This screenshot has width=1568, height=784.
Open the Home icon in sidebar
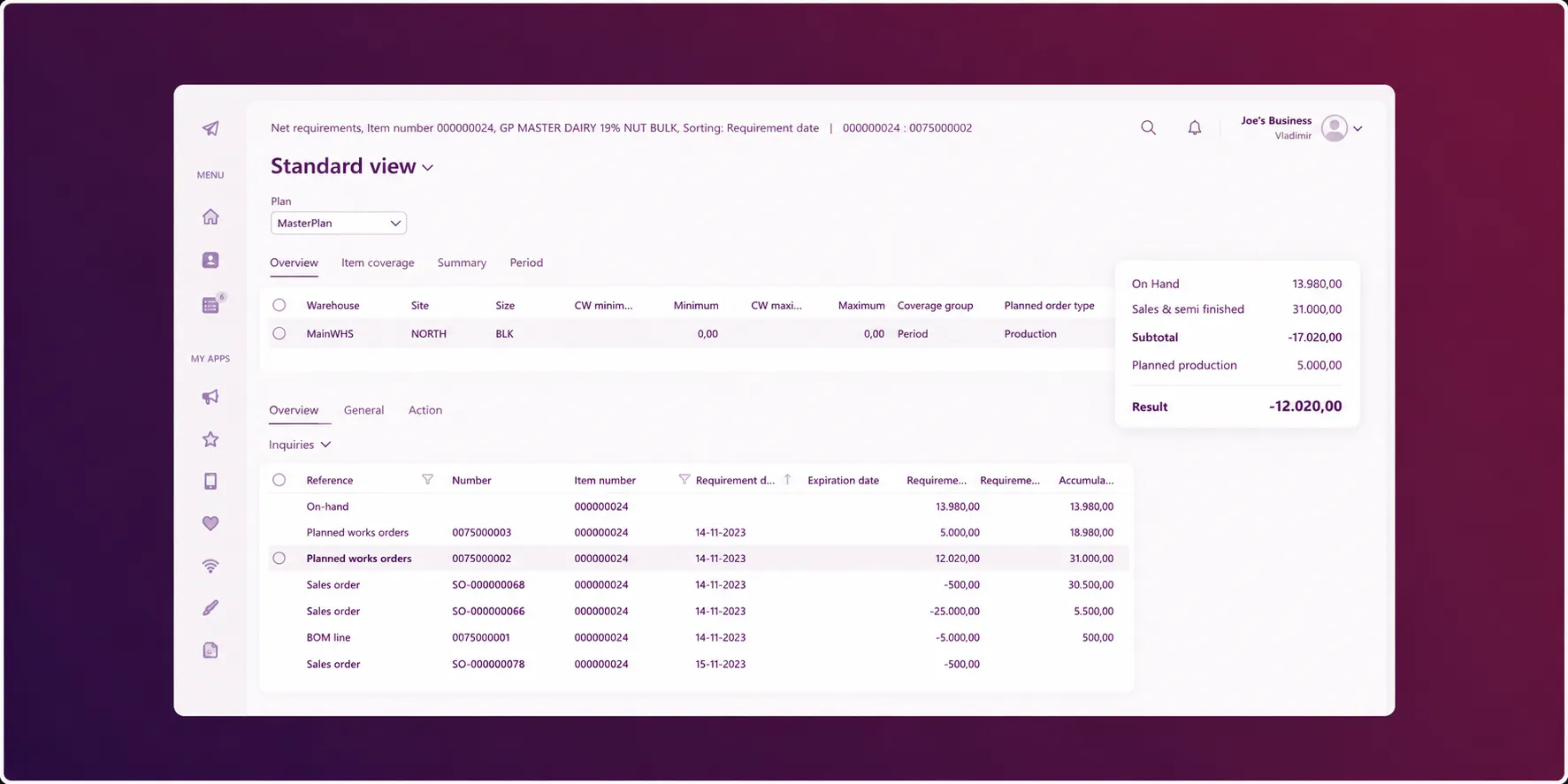[x=210, y=217]
